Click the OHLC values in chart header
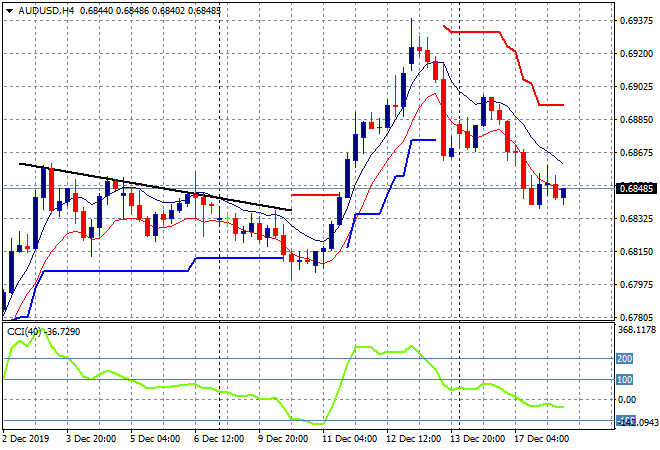The width and height of the screenshot is (660, 450). click(150, 11)
